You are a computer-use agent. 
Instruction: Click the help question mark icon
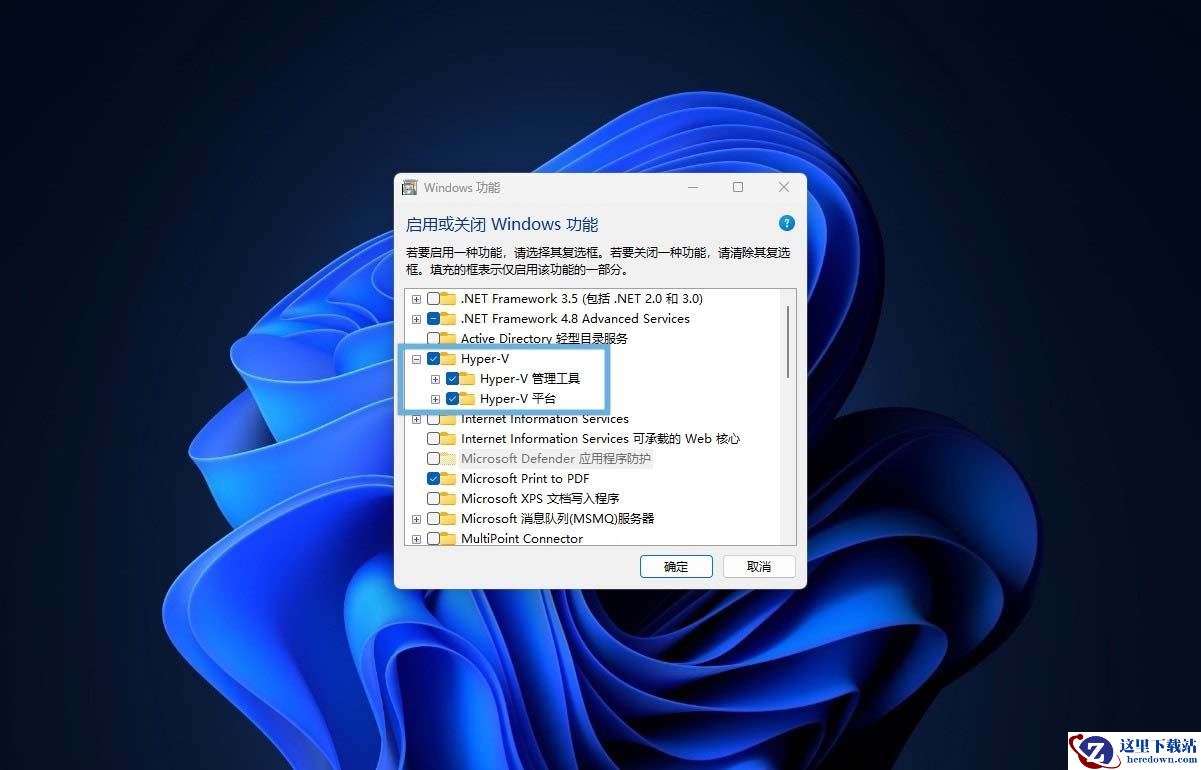787,223
